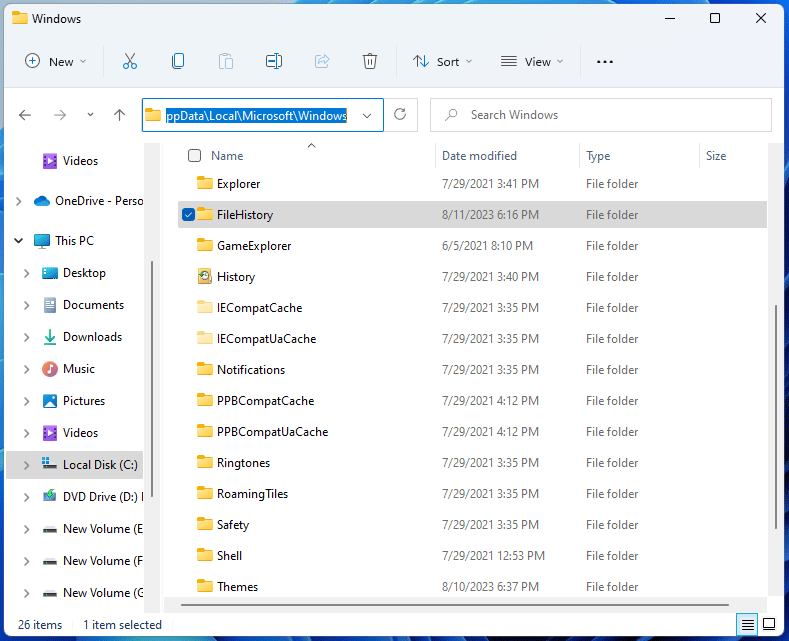Click the Paste clipboard icon

[226, 61]
